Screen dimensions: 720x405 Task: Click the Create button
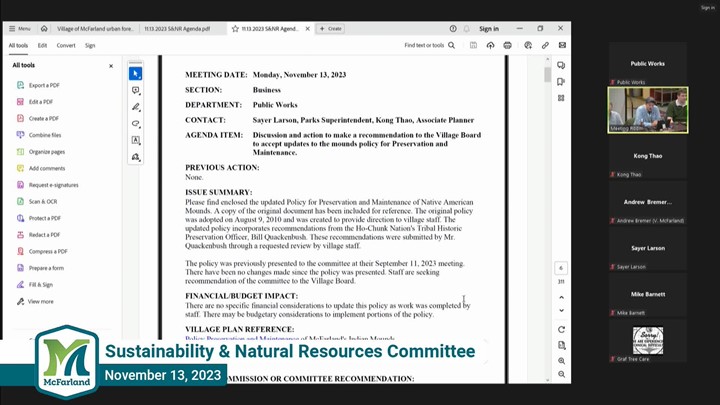click(x=331, y=28)
